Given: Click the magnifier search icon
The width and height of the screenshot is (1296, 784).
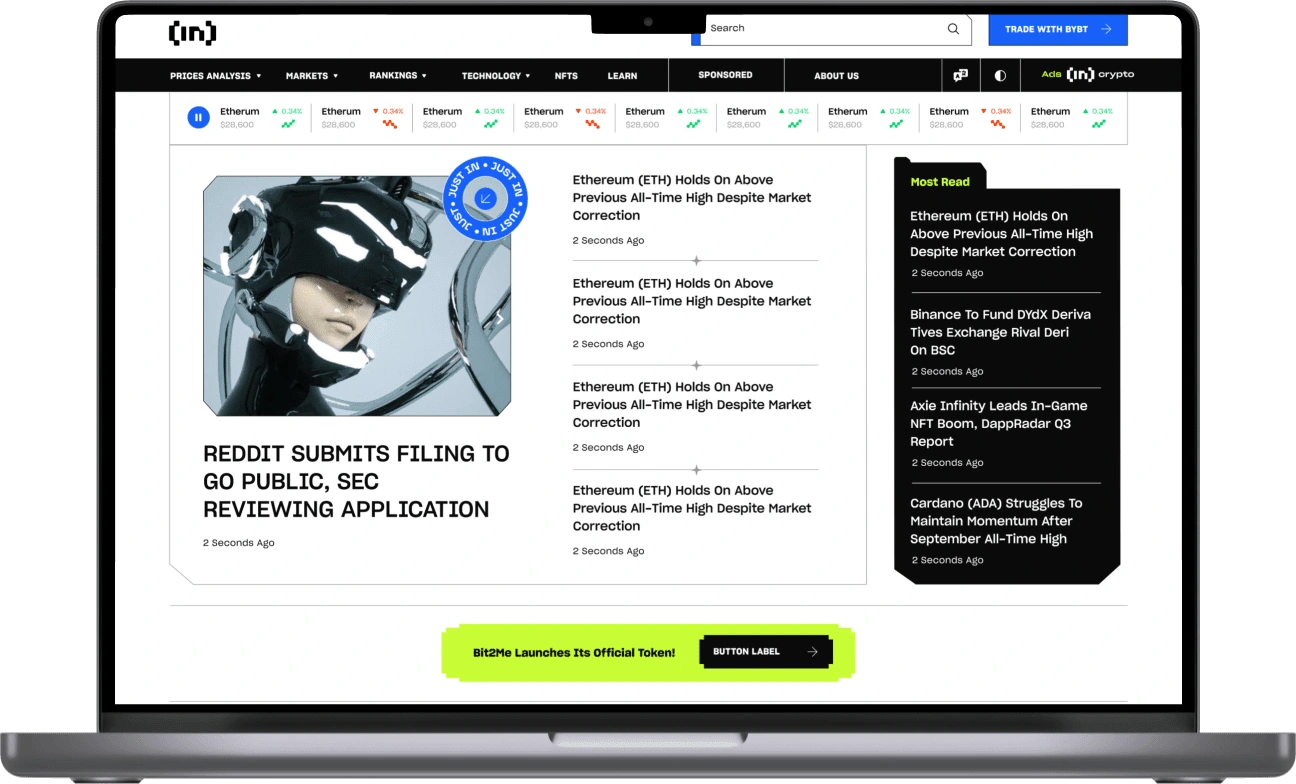Looking at the screenshot, I should pyautogui.click(x=953, y=29).
